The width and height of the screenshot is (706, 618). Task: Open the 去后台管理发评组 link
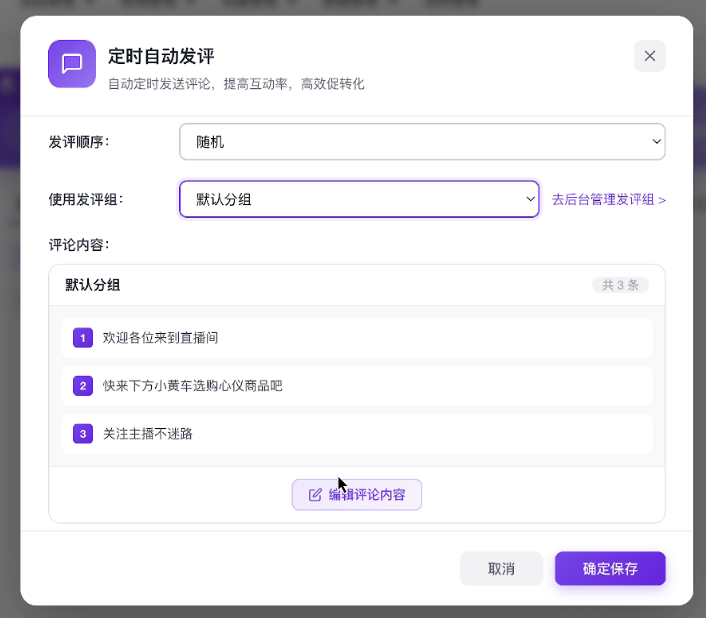click(x=608, y=199)
